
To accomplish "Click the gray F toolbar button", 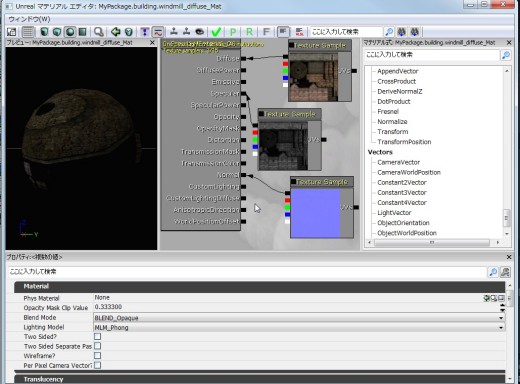I will coord(266,32).
